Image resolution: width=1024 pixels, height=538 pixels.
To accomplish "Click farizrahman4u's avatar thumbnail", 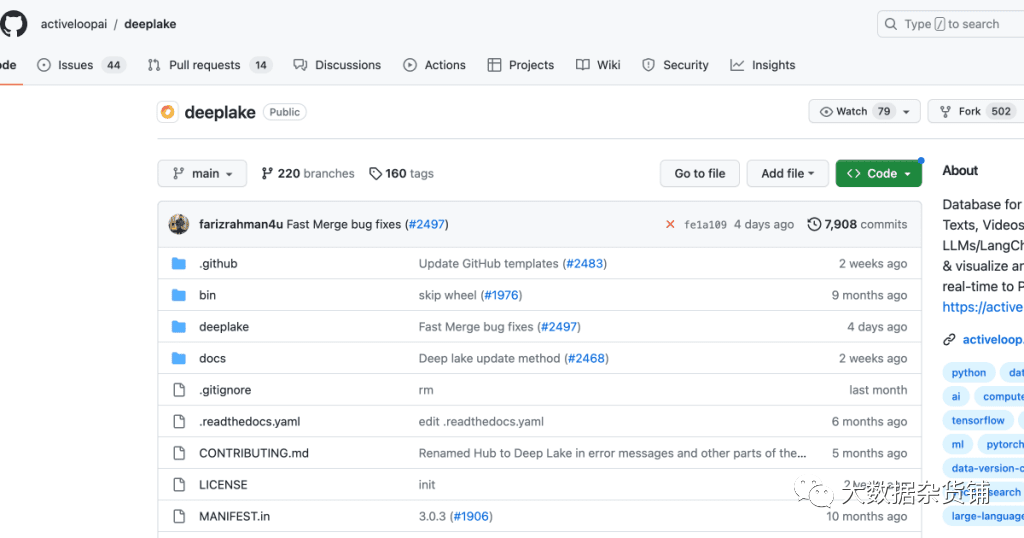I will (x=179, y=224).
